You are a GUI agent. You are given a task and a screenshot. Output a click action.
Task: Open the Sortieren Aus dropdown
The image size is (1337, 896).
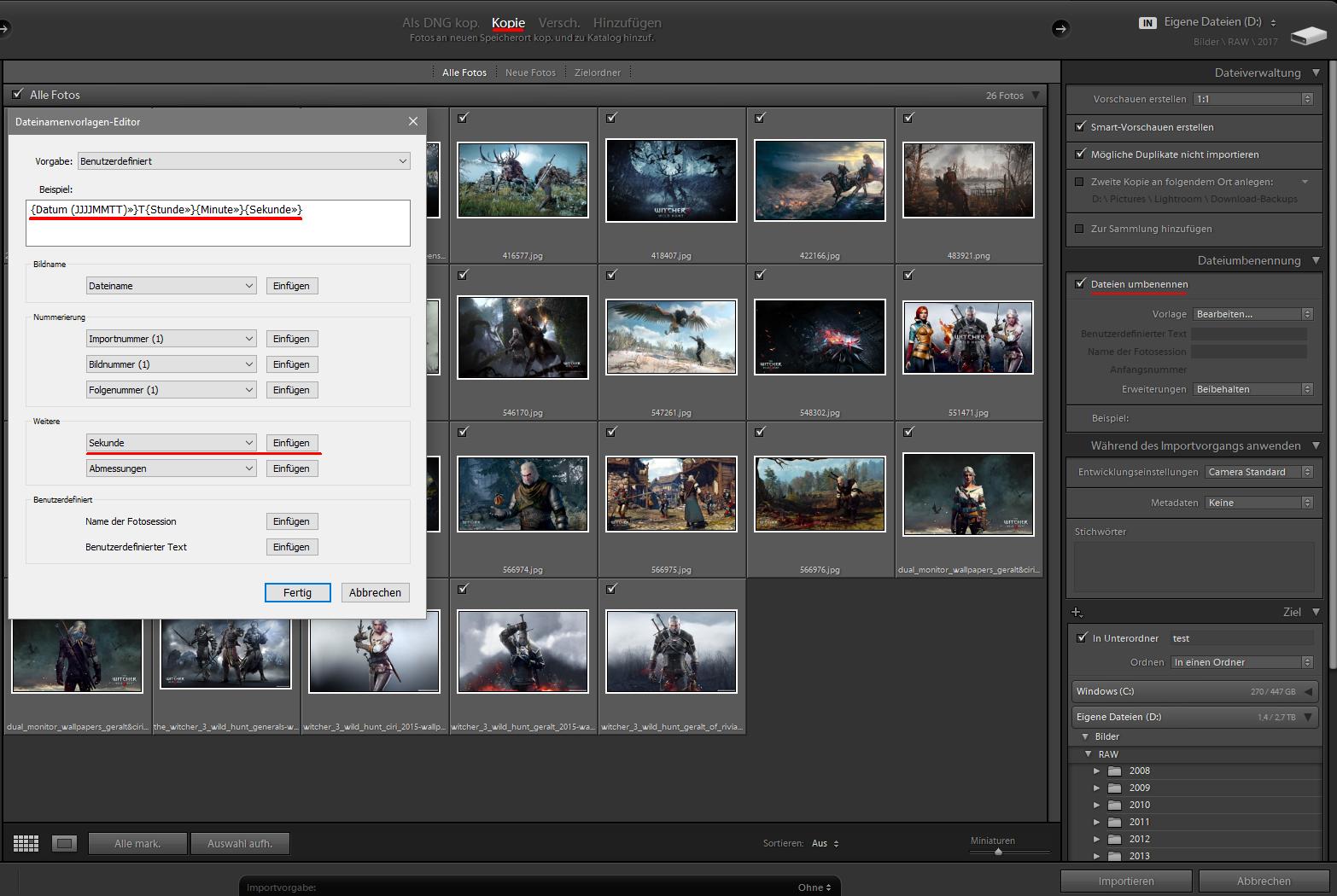click(825, 843)
